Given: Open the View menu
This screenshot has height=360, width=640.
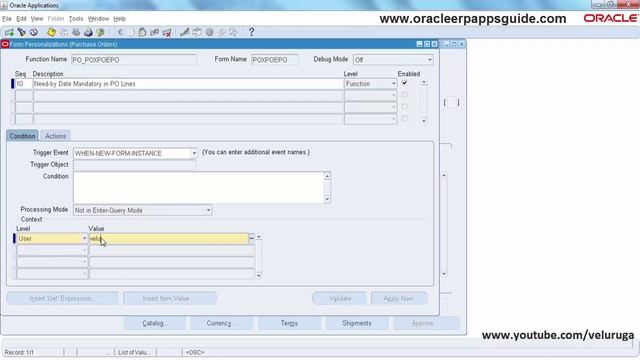Looking at the screenshot, I should click(37, 19).
